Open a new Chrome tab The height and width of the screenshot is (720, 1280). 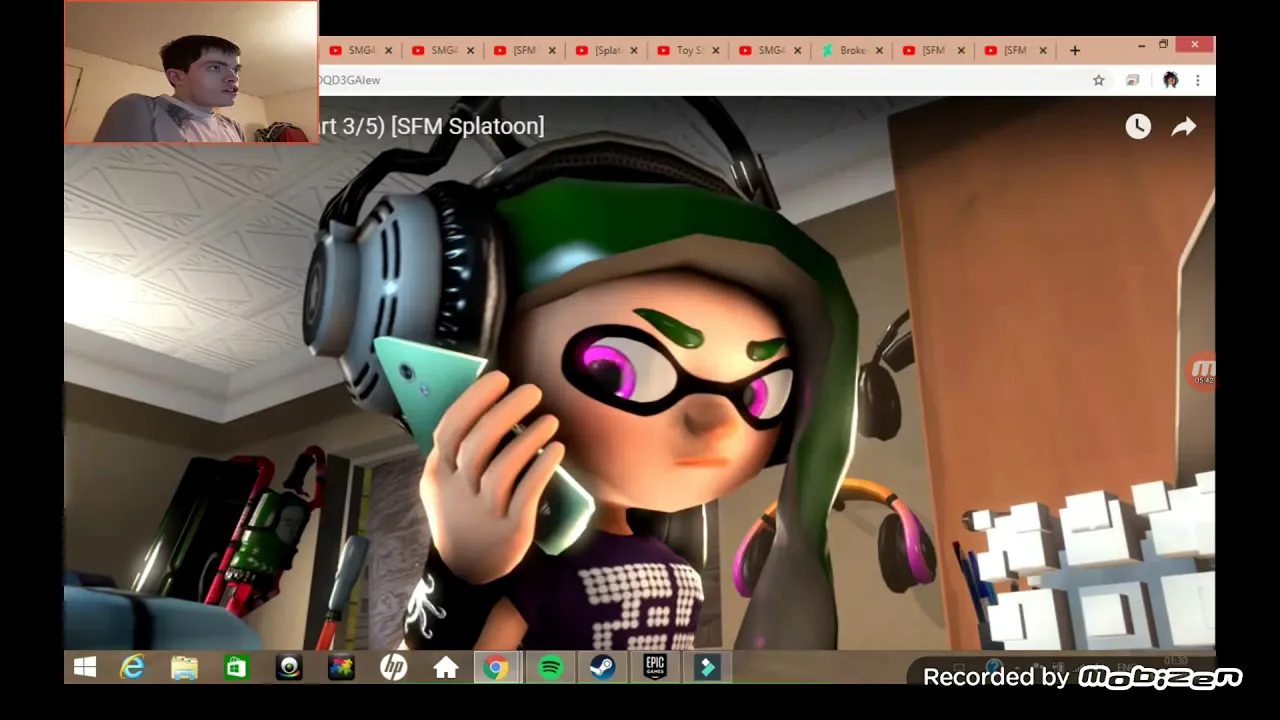[x=1075, y=50]
